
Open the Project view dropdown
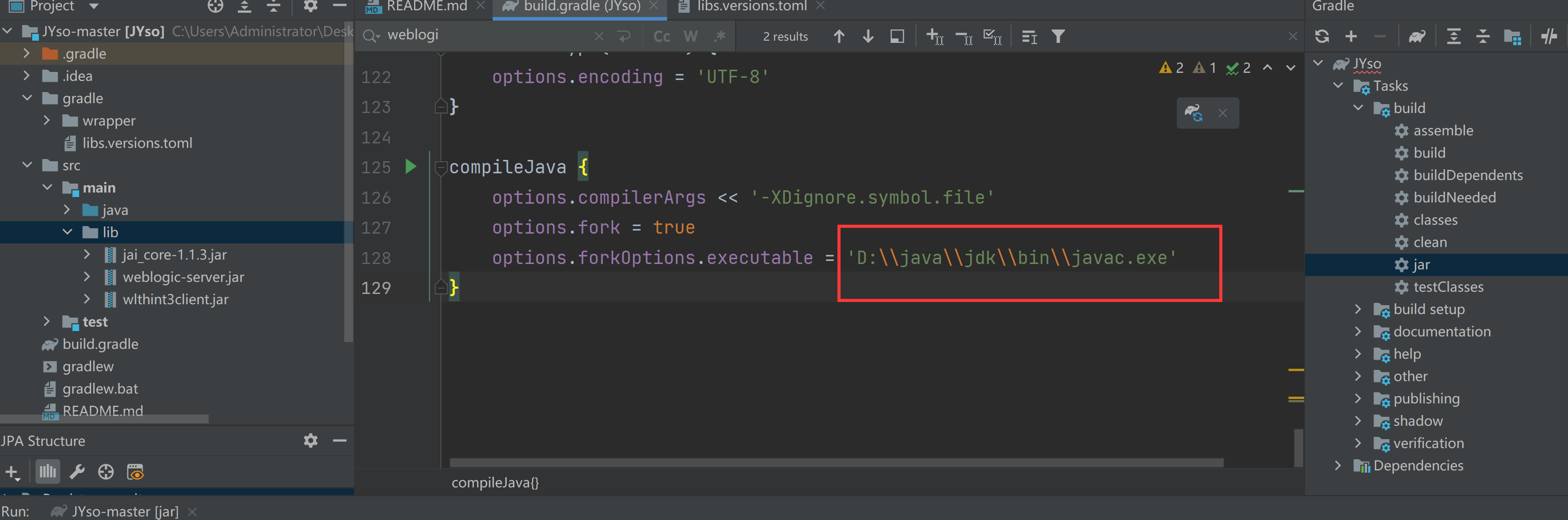[x=94, y=6]
